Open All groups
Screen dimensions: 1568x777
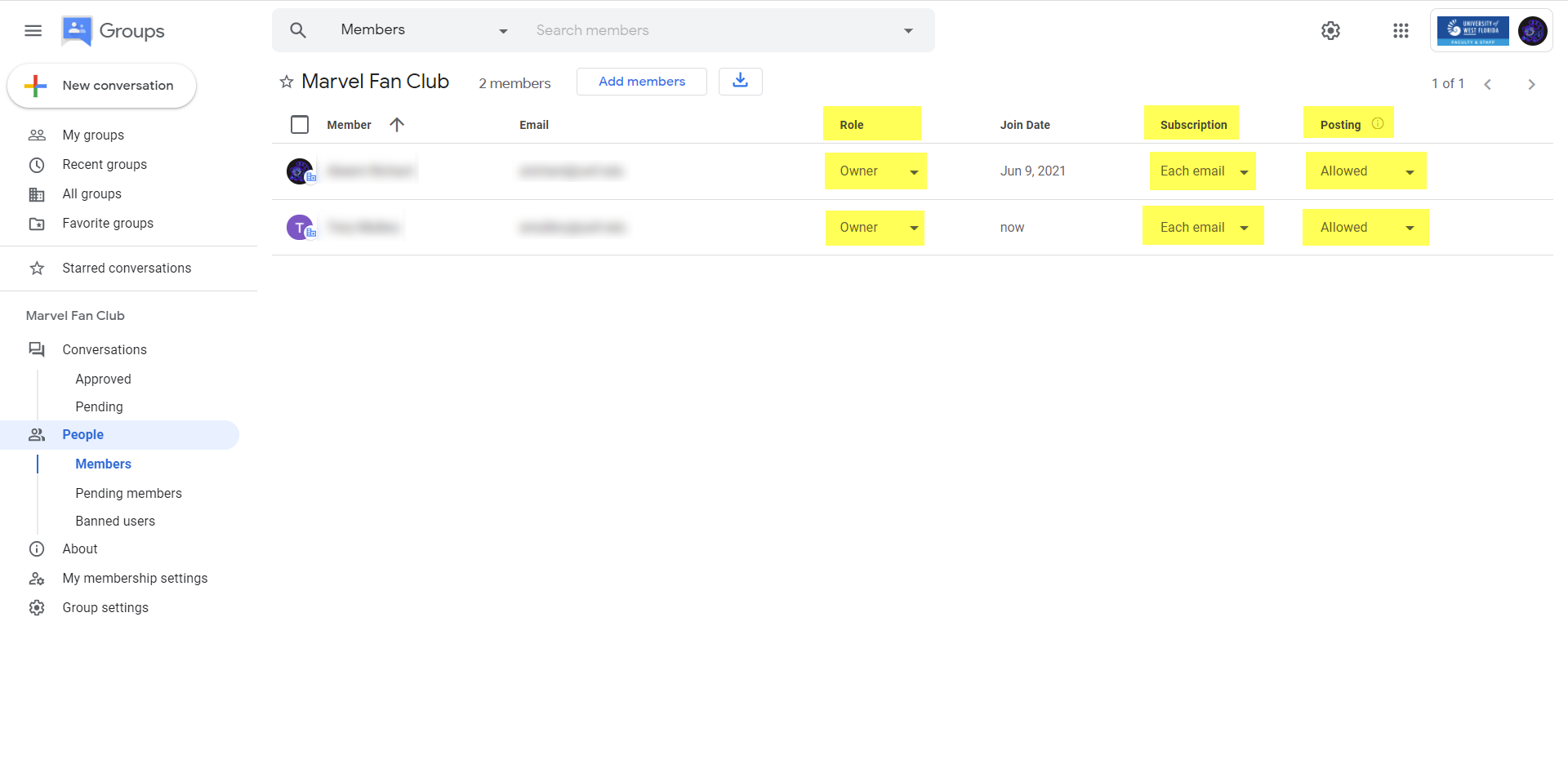pos(92,194)
